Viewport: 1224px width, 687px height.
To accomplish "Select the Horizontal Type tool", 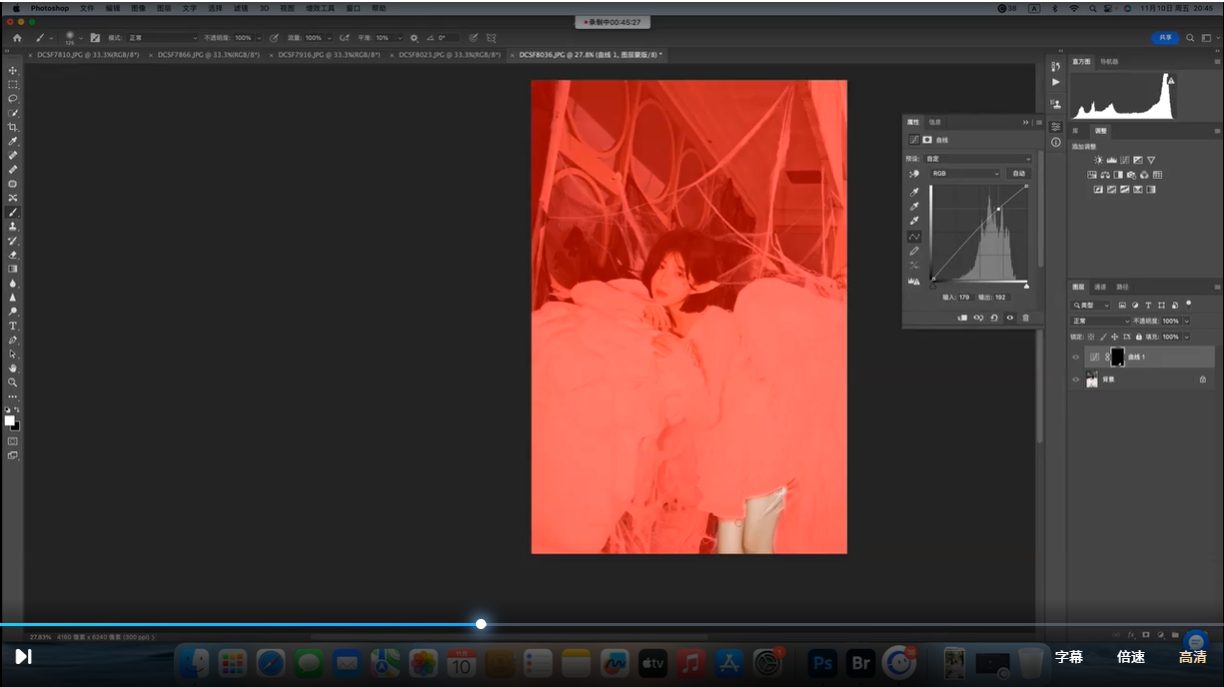I will point(13,326).
